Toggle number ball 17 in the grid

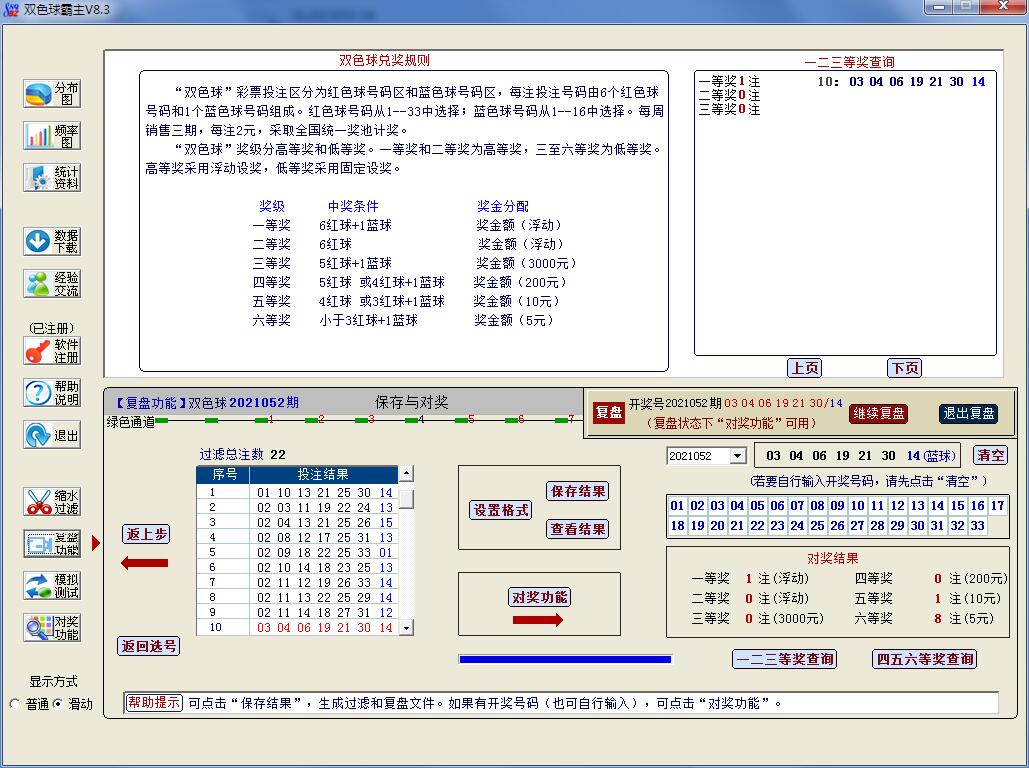click(997, 506)
